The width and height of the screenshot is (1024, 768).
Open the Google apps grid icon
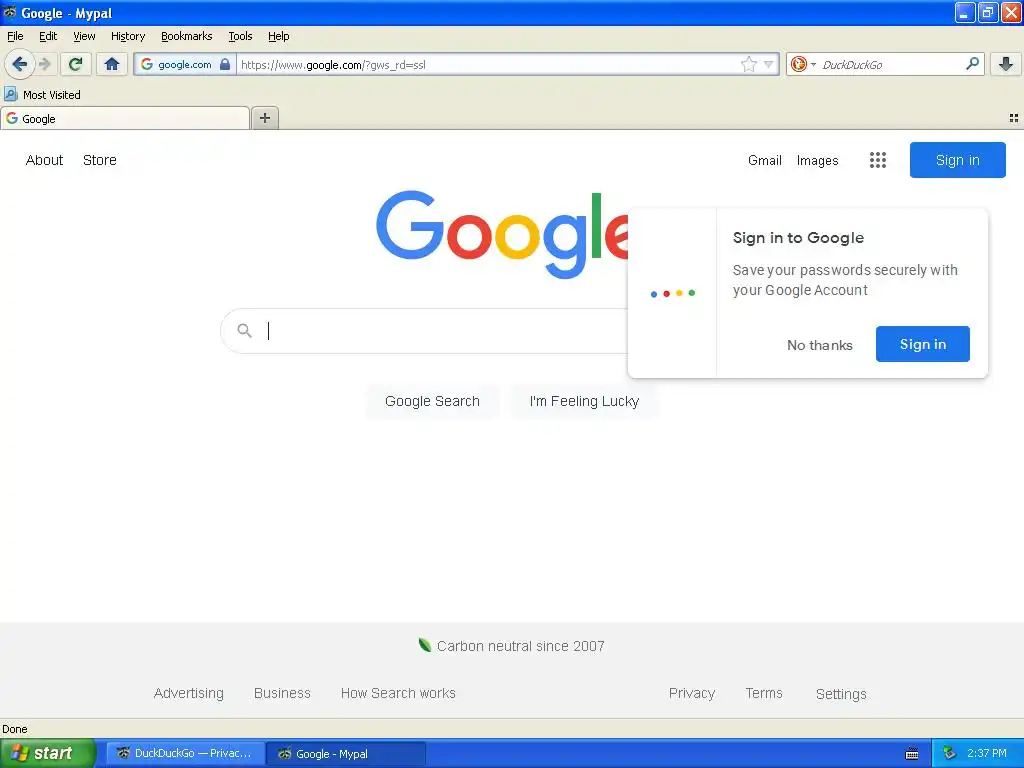click(x=878, y=160)
